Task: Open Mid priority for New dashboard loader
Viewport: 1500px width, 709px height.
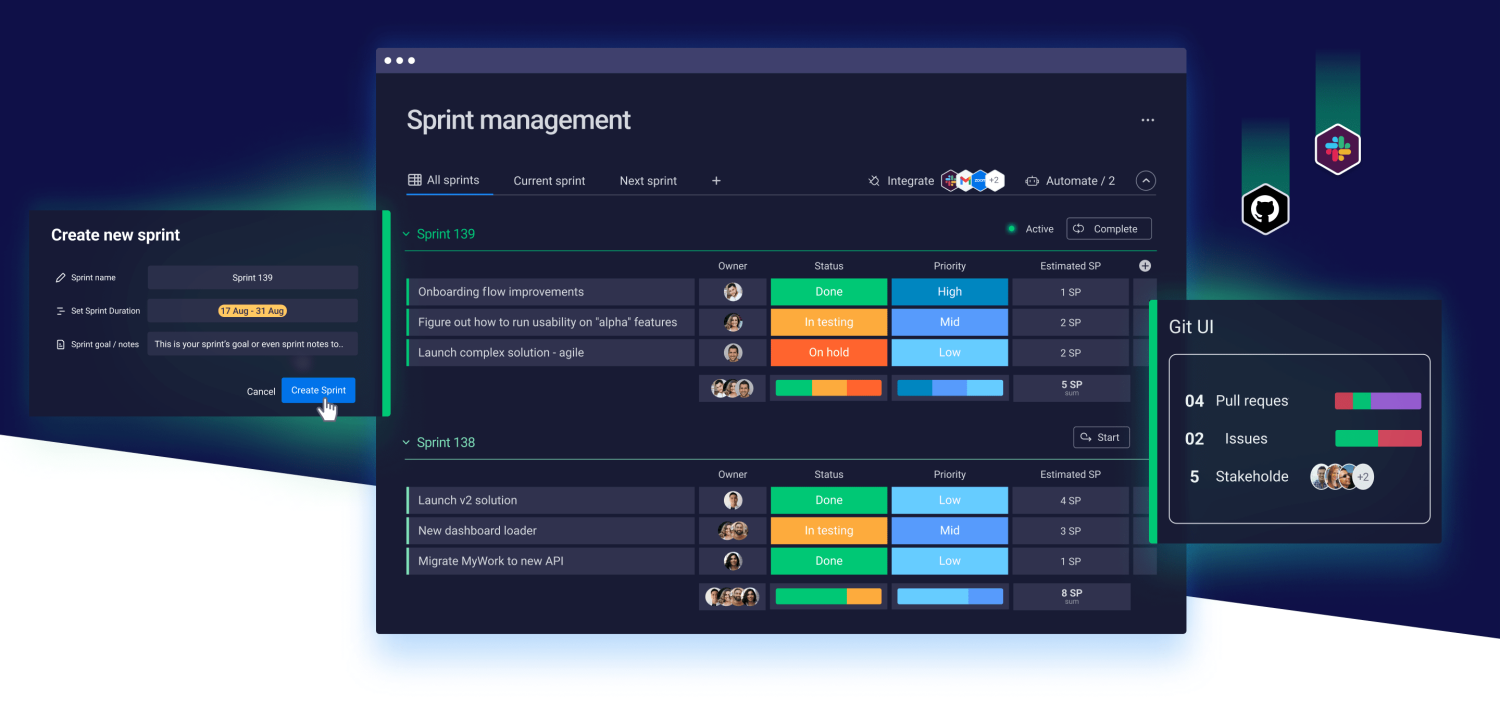Action: (x=950, y=531)
